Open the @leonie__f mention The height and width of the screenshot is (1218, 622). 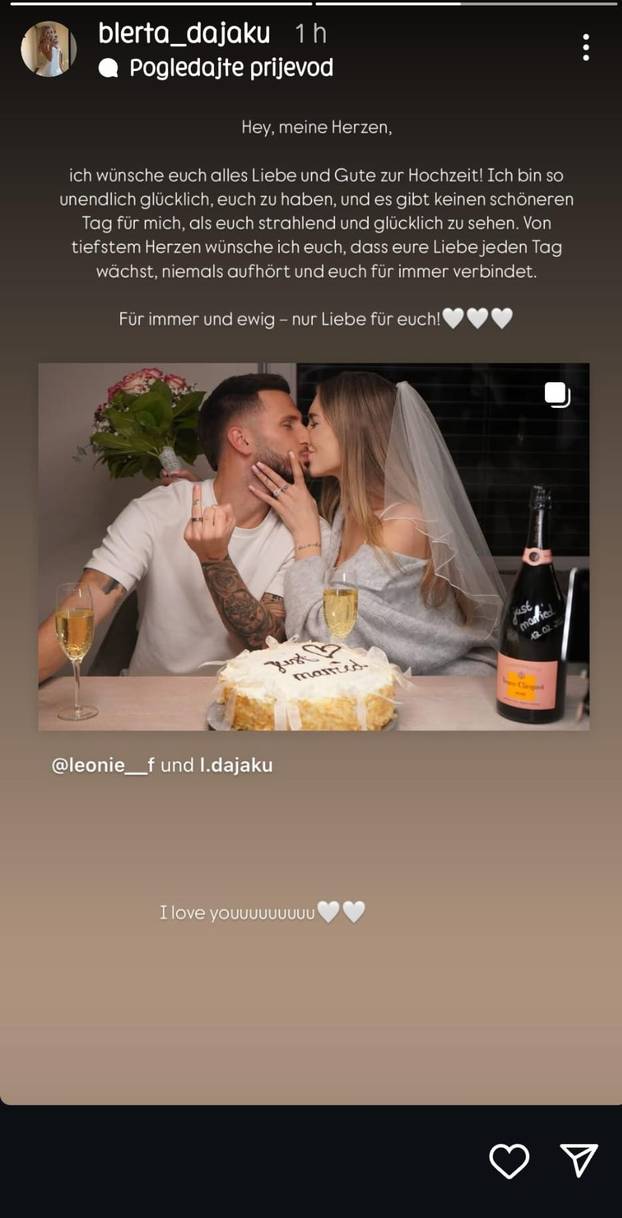pos(103,766)
